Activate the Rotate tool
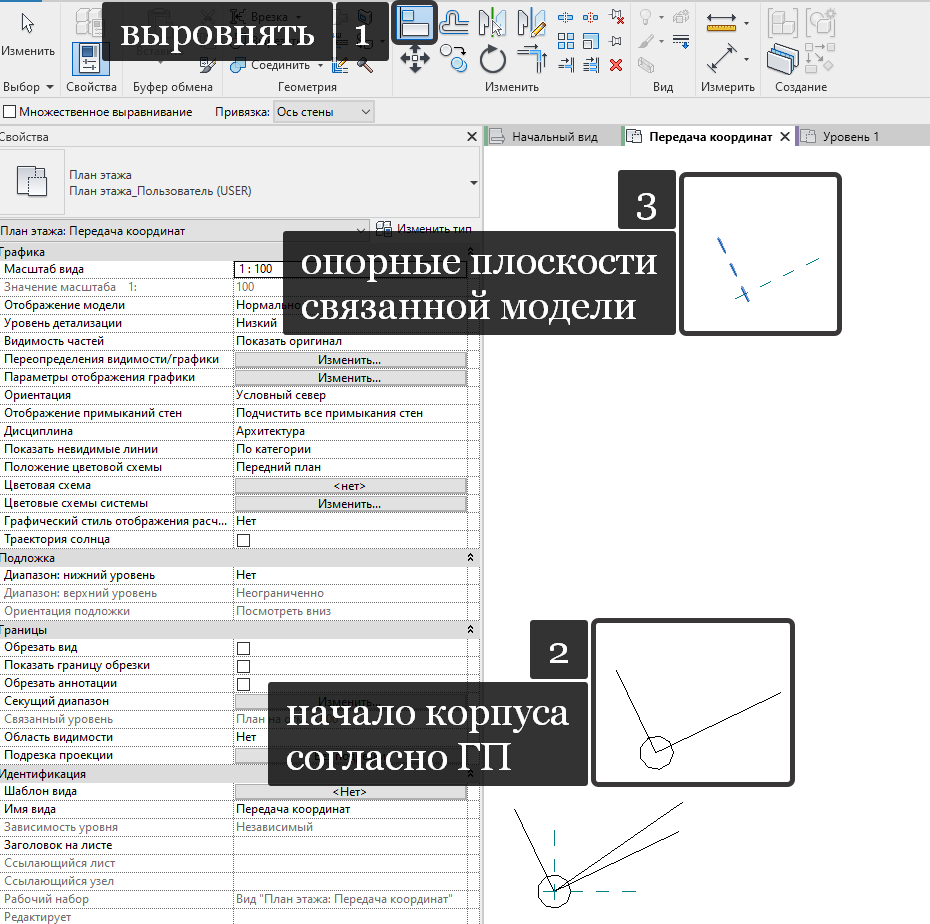The width and height of the screenshot is (930, 924). click(x=492, y=59)
